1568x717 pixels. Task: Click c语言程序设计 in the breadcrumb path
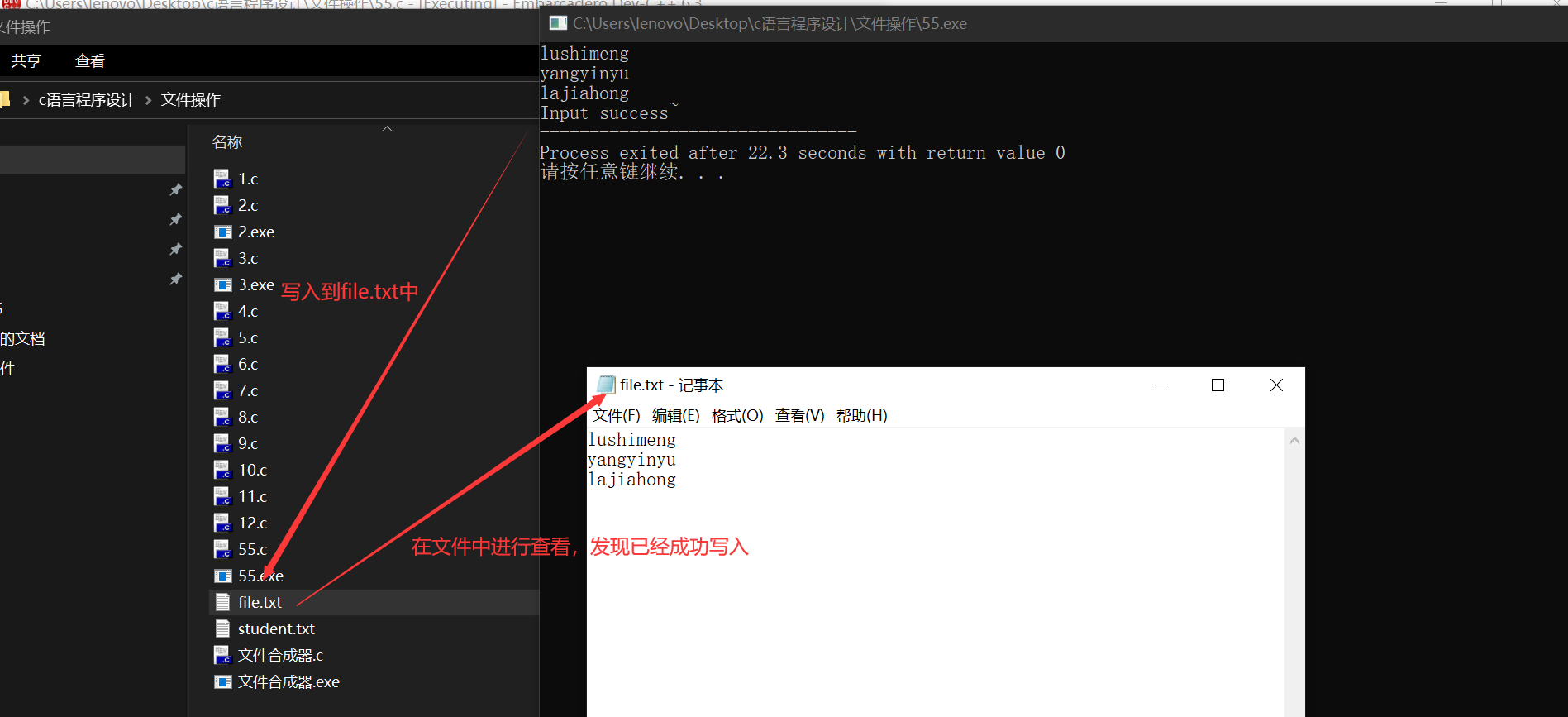tap(87, 100)
